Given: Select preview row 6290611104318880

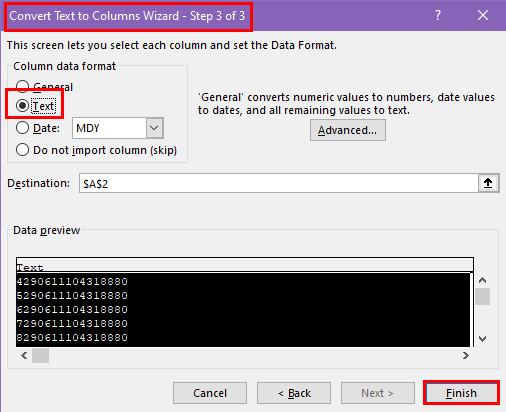Looking at the screenshot, I should pyautogui.click(x=243, y=310).
